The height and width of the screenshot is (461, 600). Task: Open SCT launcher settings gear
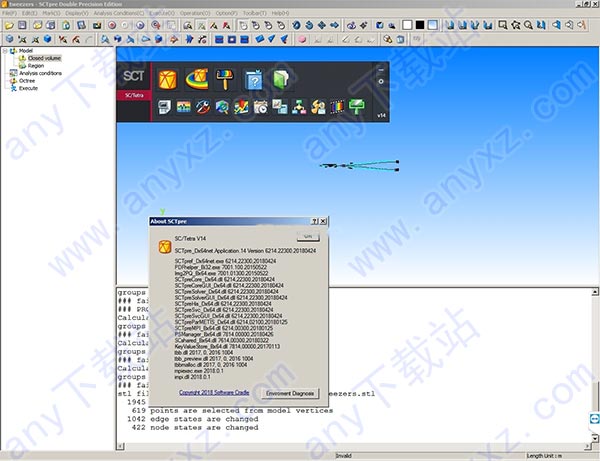pos(381,81)
